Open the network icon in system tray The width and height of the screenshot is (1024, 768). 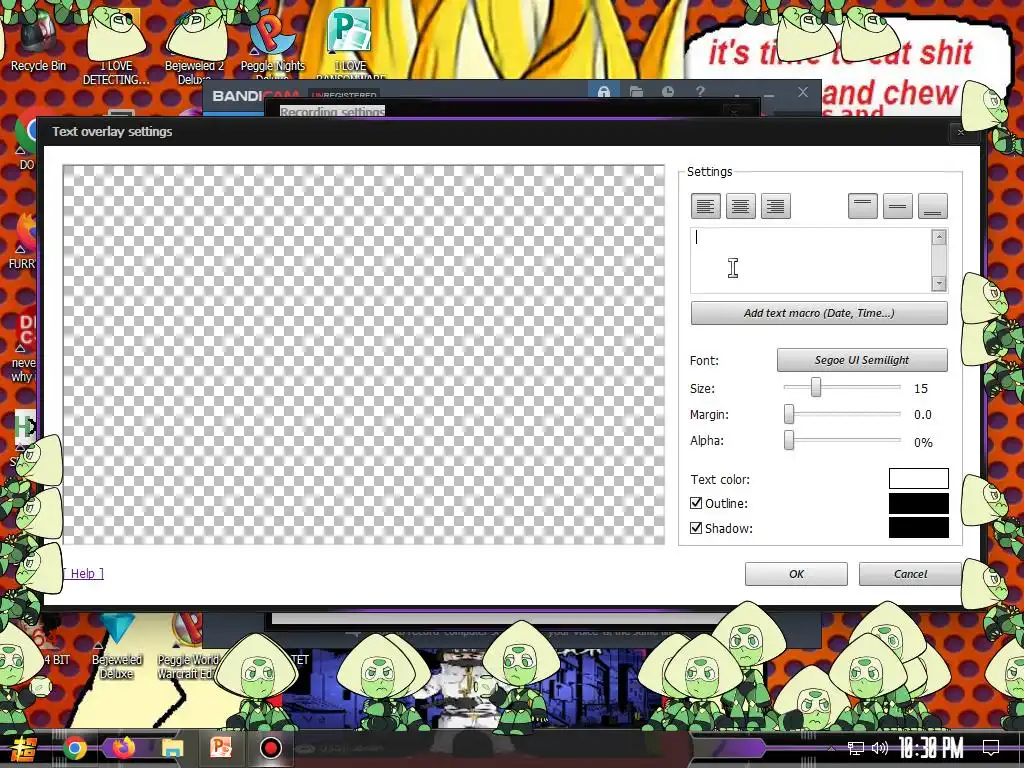[x=856, y=748]
